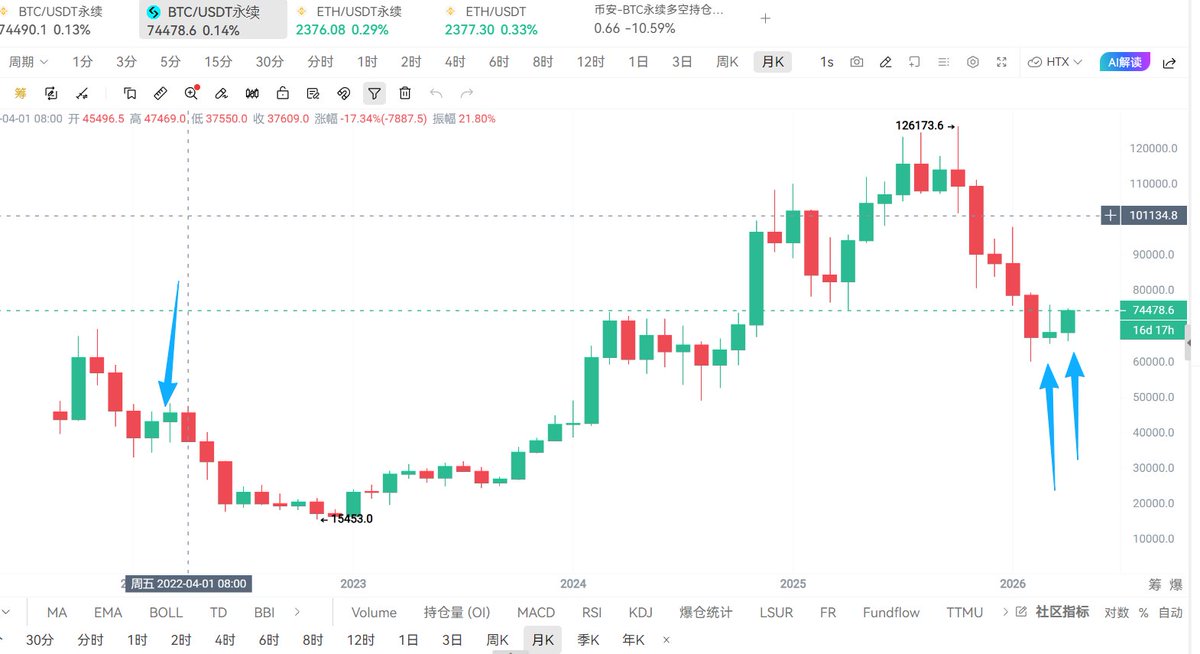Switch to BTC/USDT永续 active tab
This screenshot has height=654, width=1200.
(212, 20)
